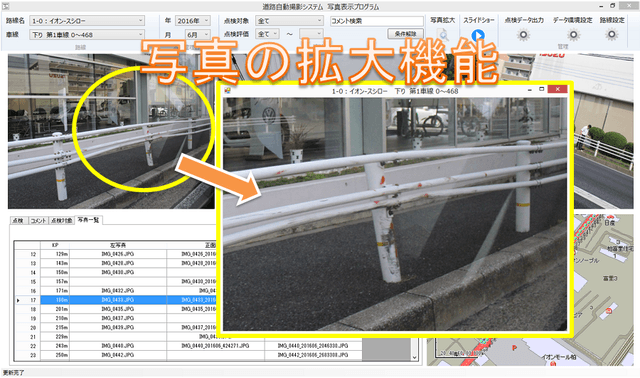
Task: Open 点検データ出力 gear icon
Action: pyautogui.click(x=523, y=35)
